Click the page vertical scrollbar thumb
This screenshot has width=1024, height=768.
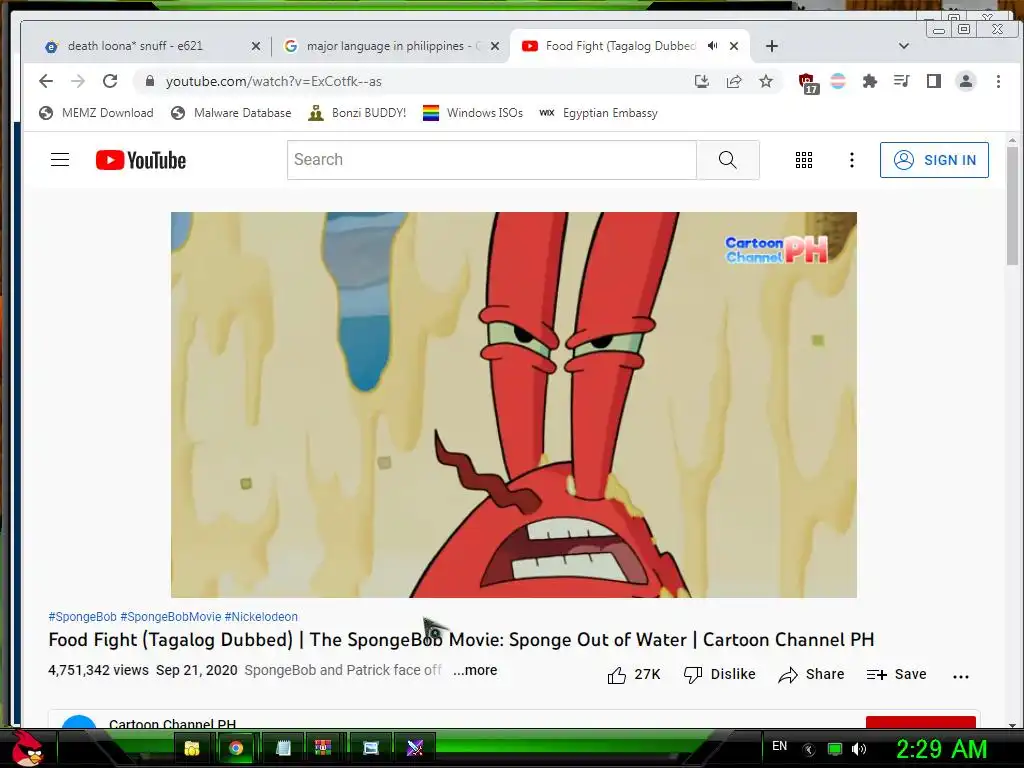click(x=1012, y=206)
